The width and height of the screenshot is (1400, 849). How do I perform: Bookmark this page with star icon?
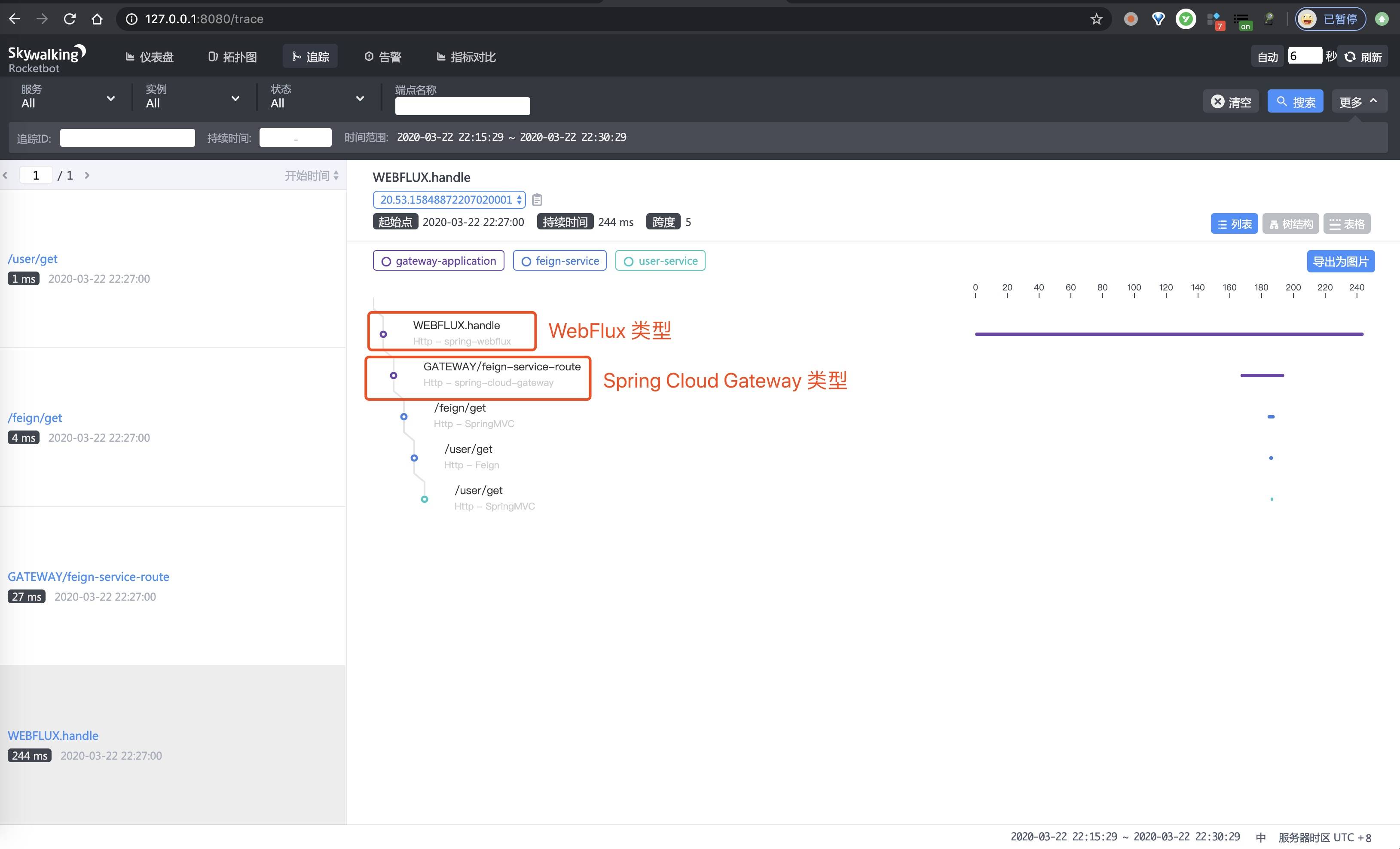click(x=1097, y=19)
